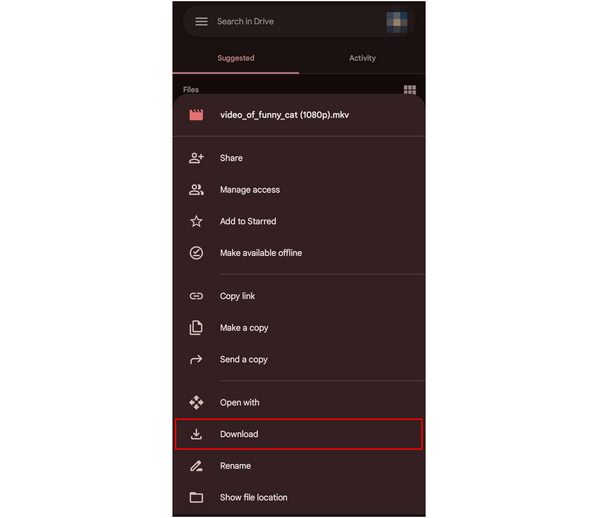Enable Make available offline
This screenshot has height=518, width=600.
299,253
